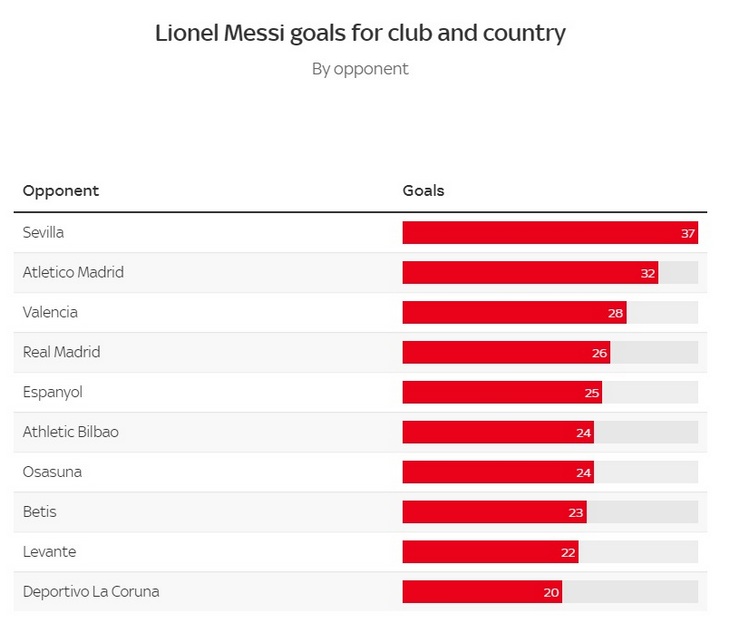Click the Osasuna 24 goals bar

tap(498, 473)
